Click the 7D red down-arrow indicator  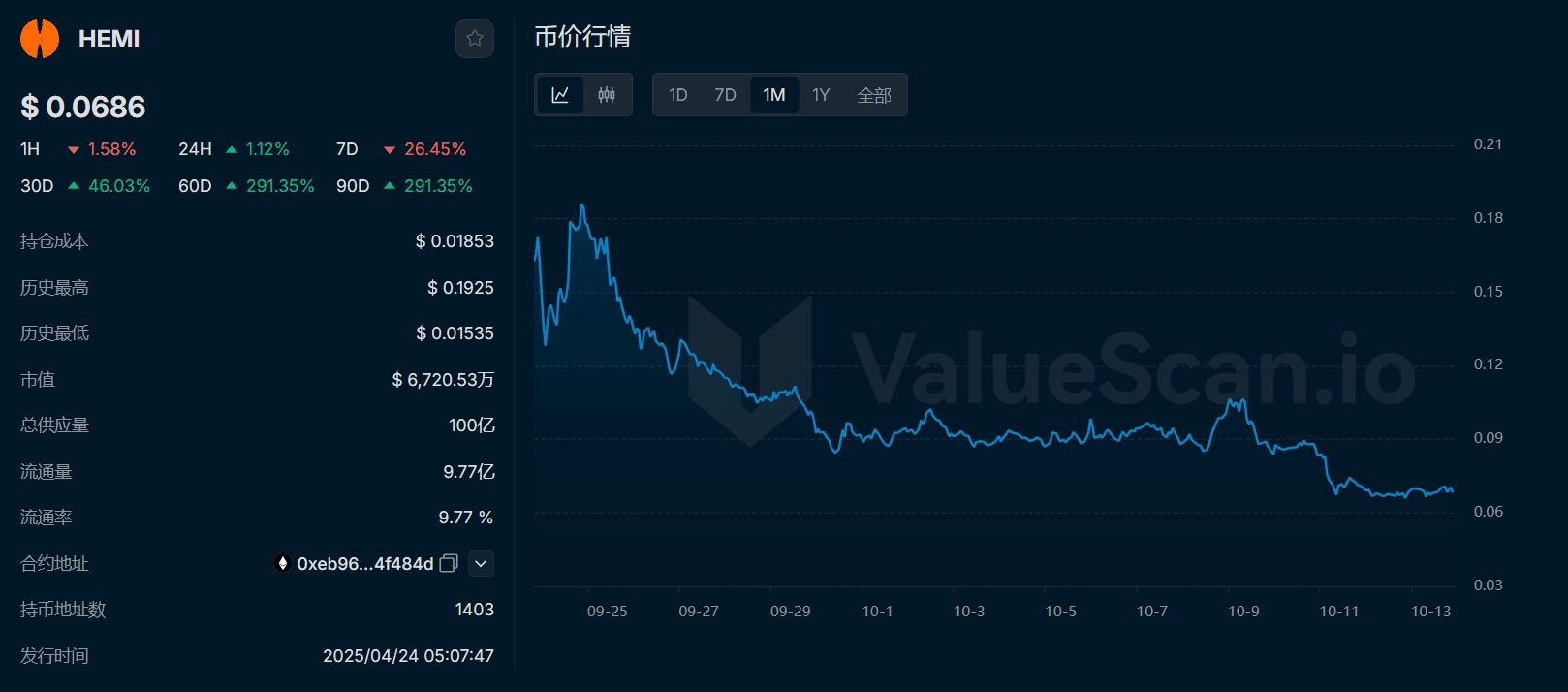[x=390, y=150]
